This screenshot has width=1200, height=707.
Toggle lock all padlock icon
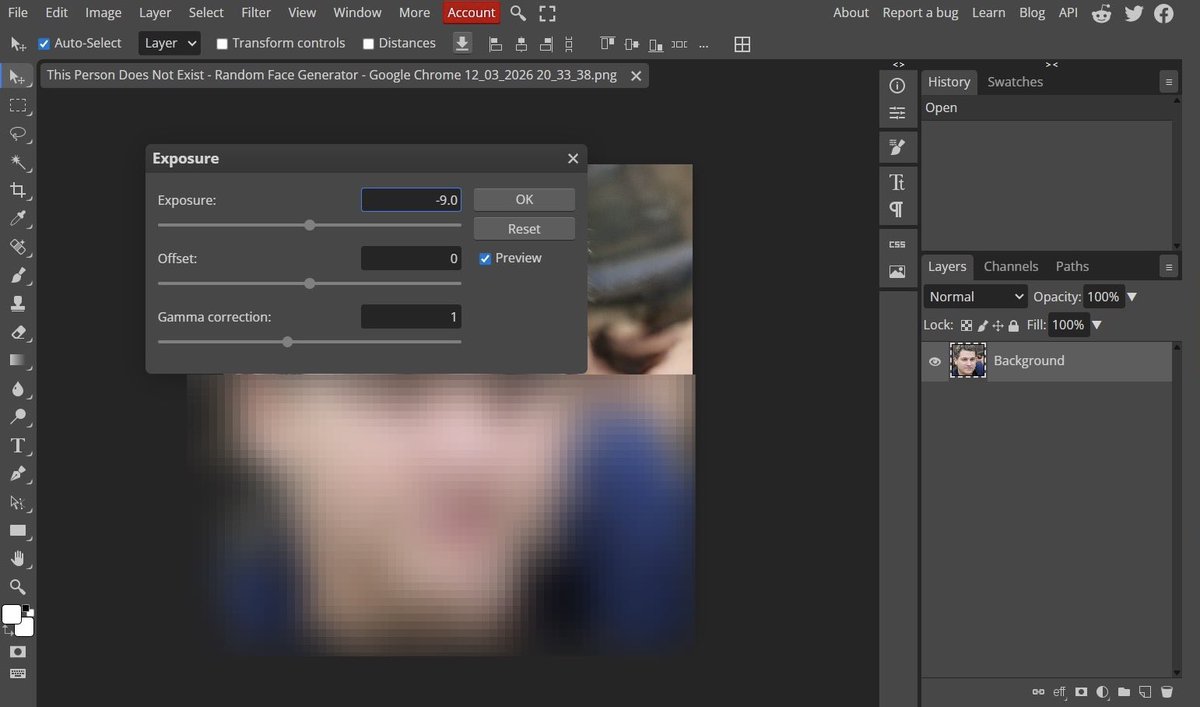1013,325
